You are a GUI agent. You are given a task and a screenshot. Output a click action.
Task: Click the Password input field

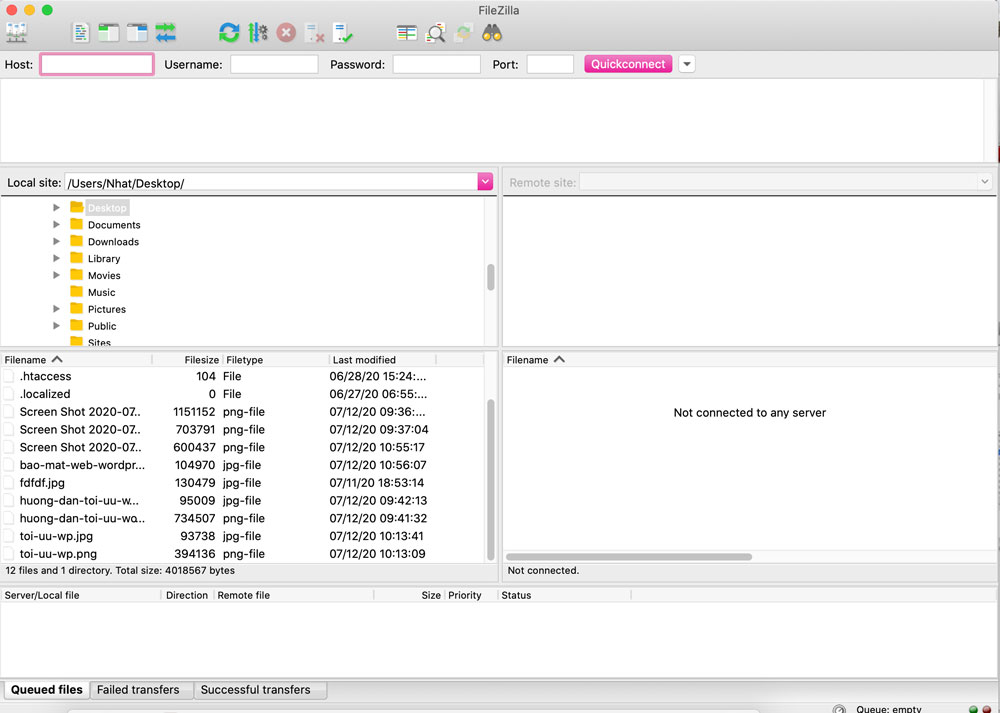[x=436, y=64]
